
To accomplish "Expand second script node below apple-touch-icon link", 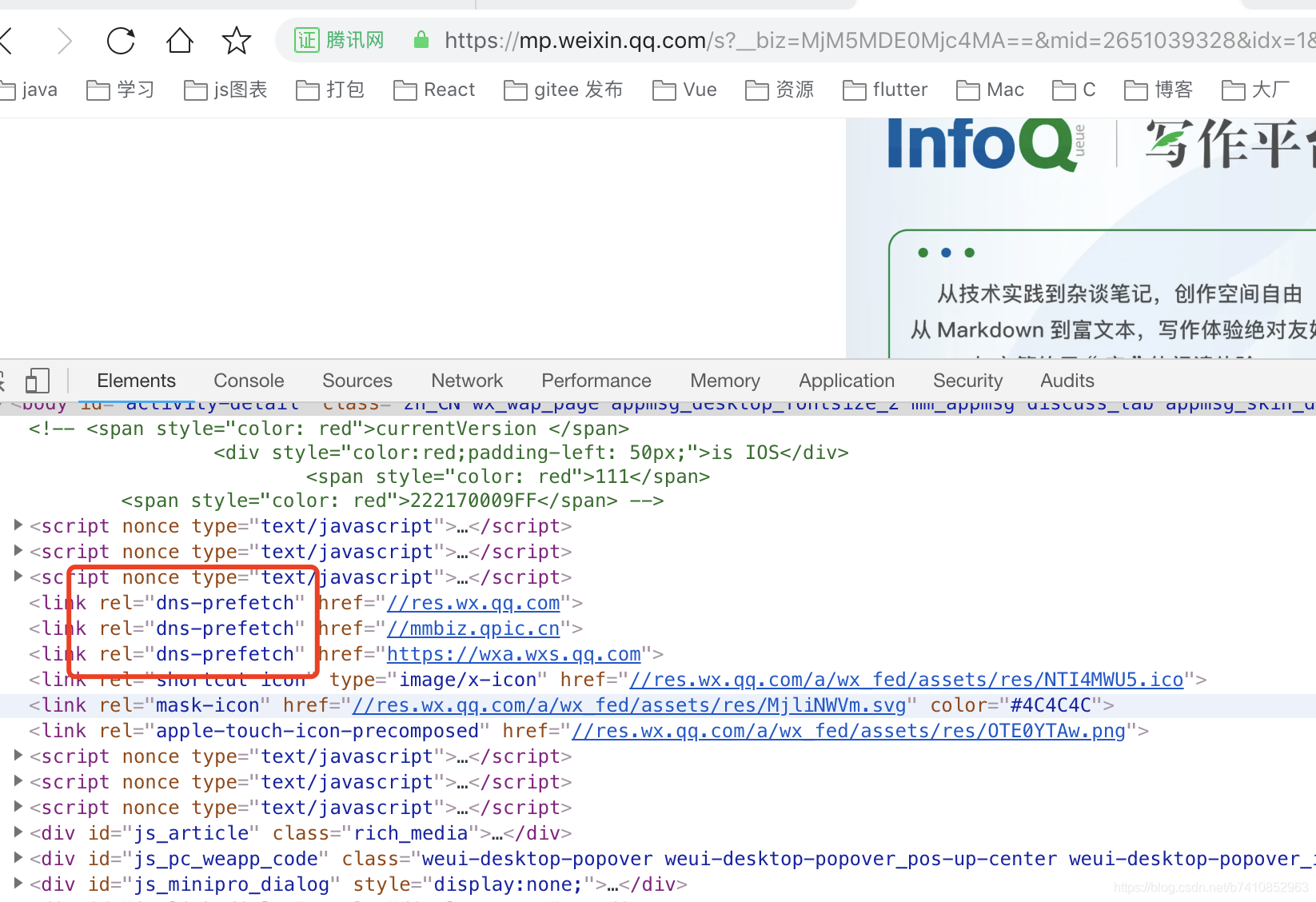I will pyautogui.click(x=18, y=781).
